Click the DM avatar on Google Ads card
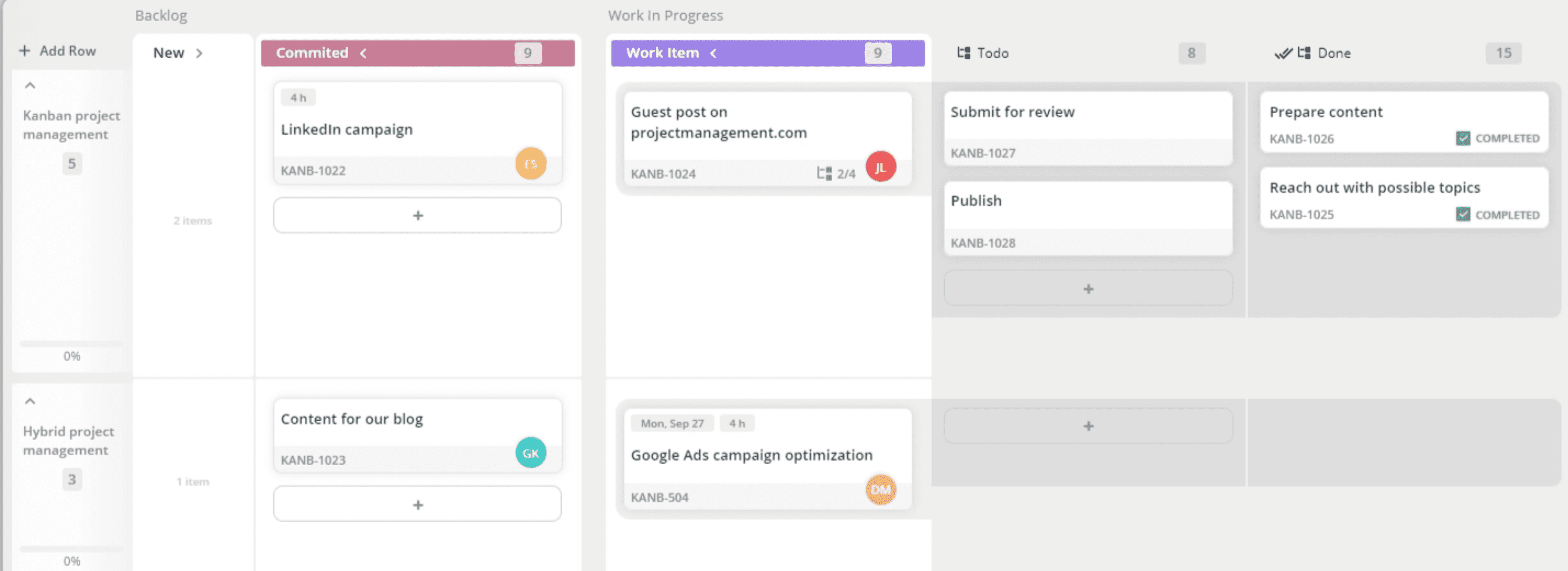 click(880, 490)
